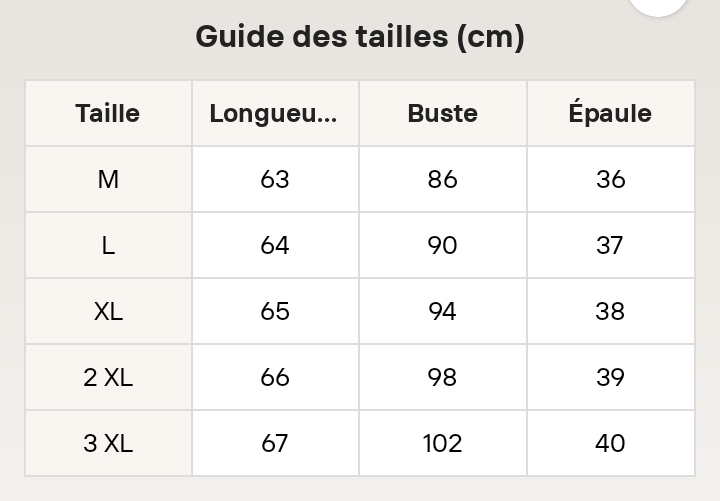Image resolution: width=720 pixels, height=501 pixels.
Task: Click length value 65 for size XL
Action: 275,311
